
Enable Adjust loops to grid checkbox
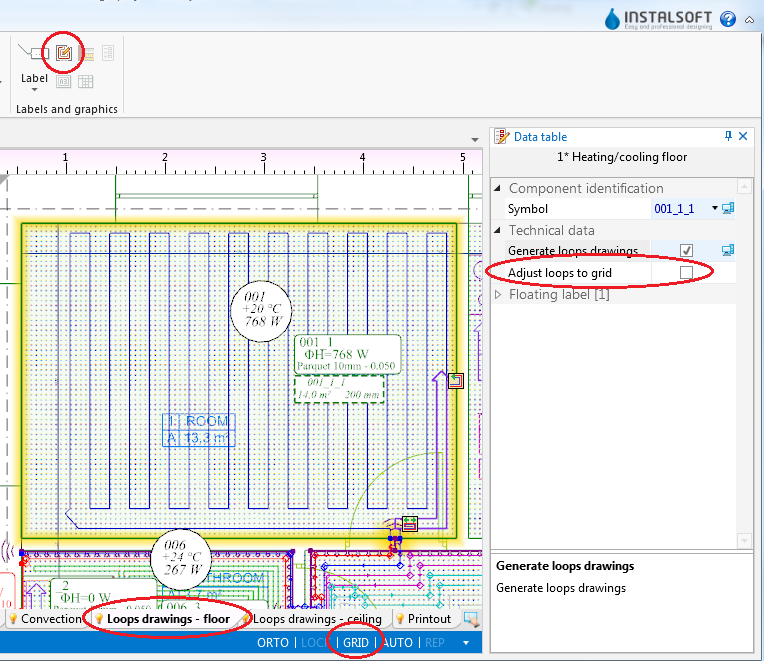[x=686, y=272]
